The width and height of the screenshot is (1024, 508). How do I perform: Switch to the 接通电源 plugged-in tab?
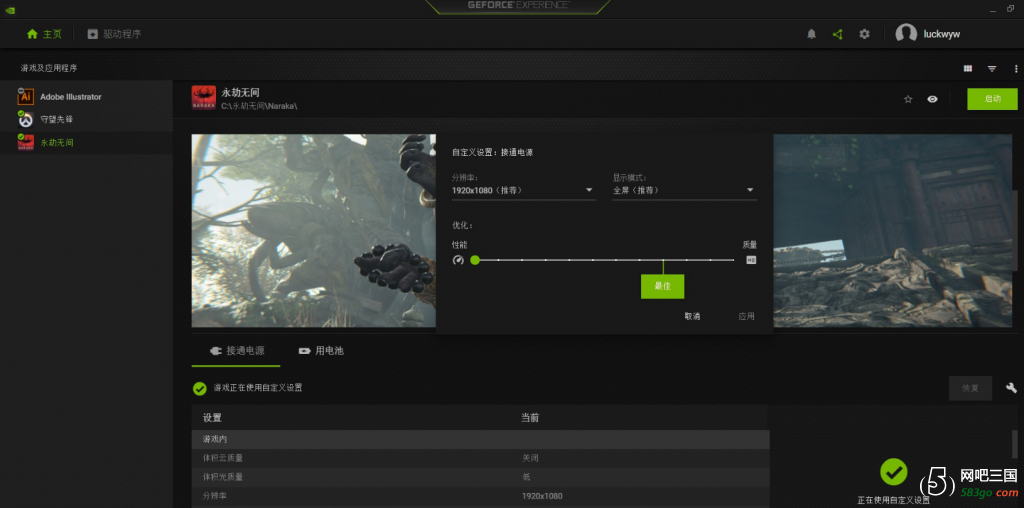pyautogui.click(x=236, y=351)
